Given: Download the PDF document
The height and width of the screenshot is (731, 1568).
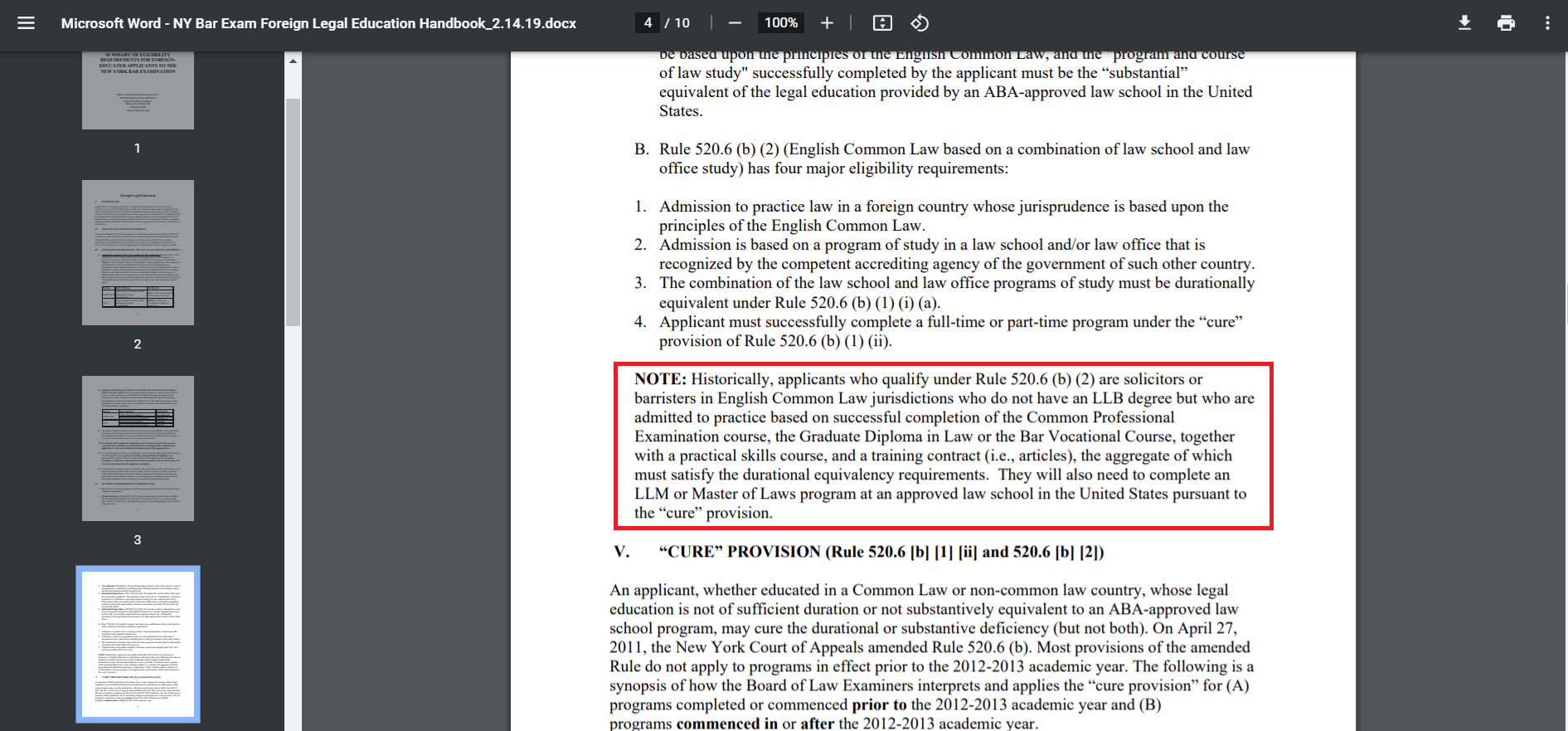Looking at the screenshot, I should [x=1464, y=23].
